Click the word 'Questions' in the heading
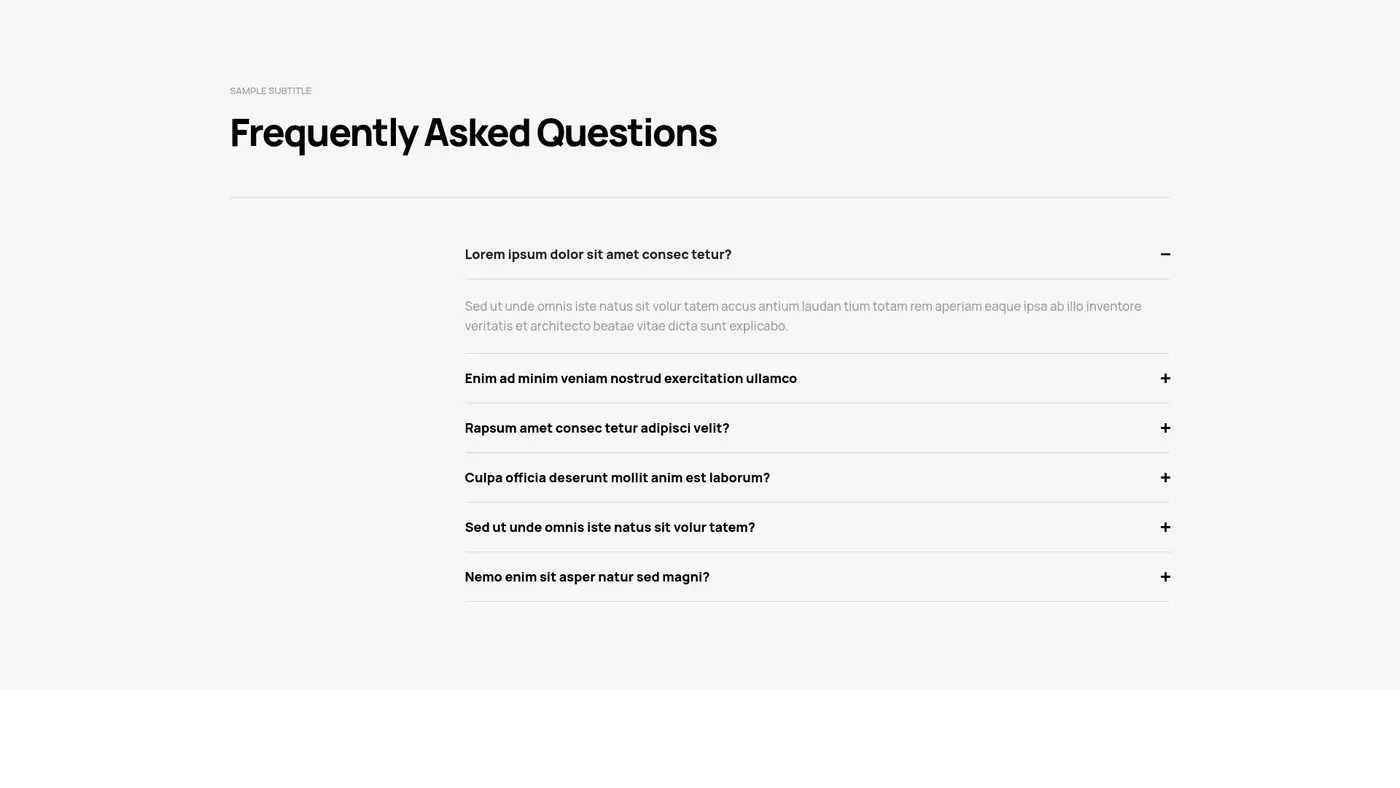 (x=626, y=133)
